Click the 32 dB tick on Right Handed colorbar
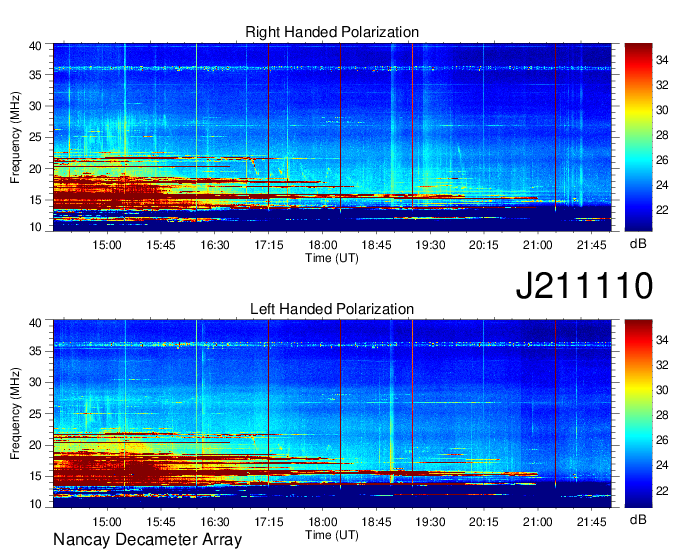The height and width of the screenshot is (552, 680). click(662, 85)
